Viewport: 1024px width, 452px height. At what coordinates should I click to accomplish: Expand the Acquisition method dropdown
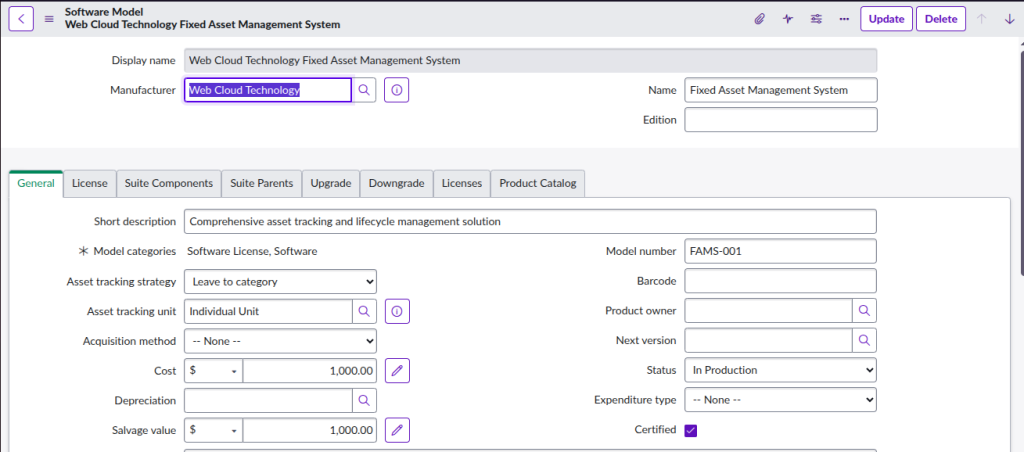click(x=280, y=341)
